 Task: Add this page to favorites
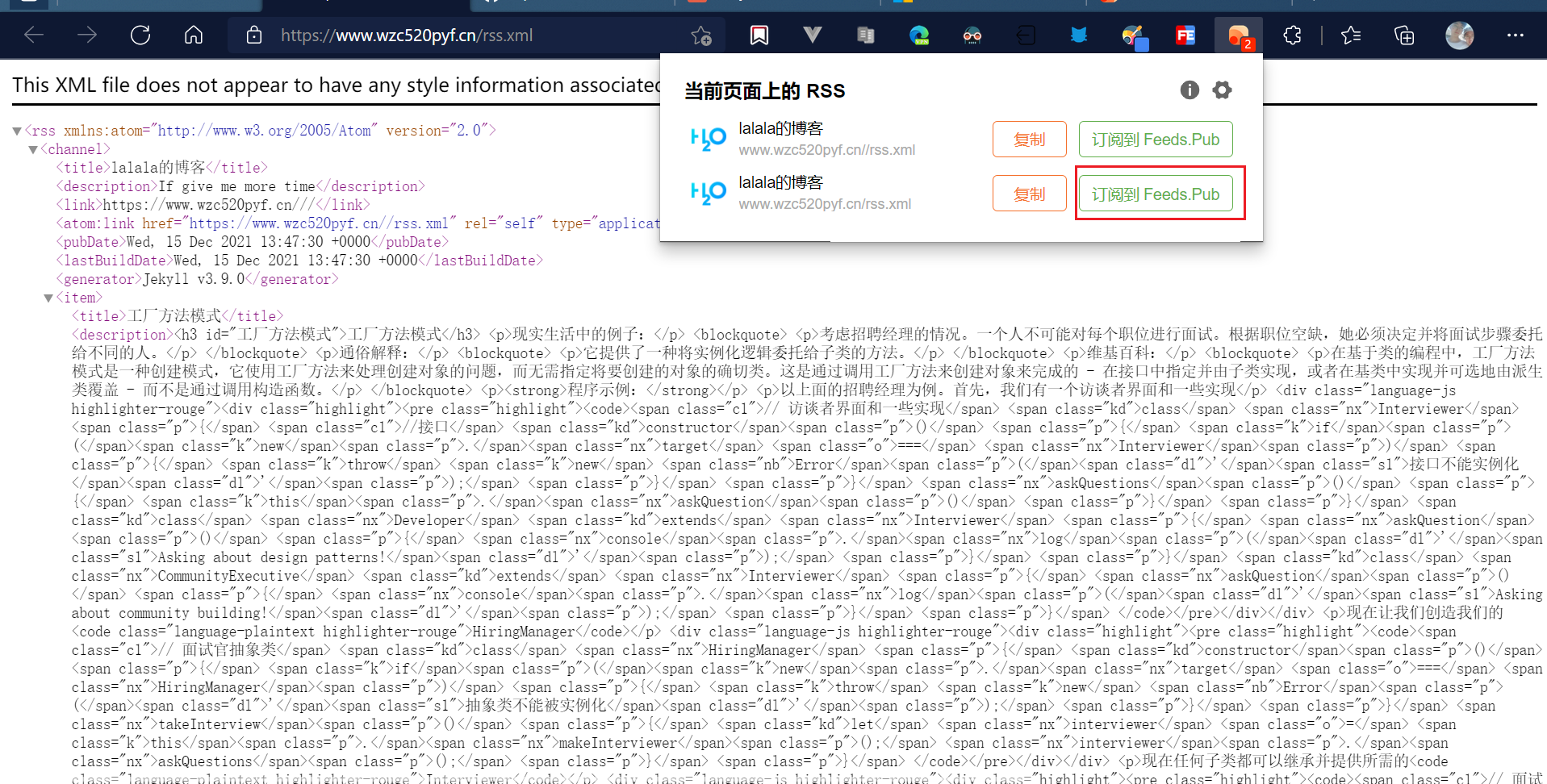701,35
